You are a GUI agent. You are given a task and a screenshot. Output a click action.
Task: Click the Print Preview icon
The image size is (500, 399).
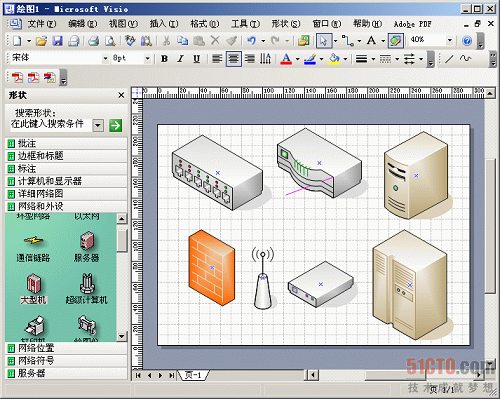[x=110, y=41]
